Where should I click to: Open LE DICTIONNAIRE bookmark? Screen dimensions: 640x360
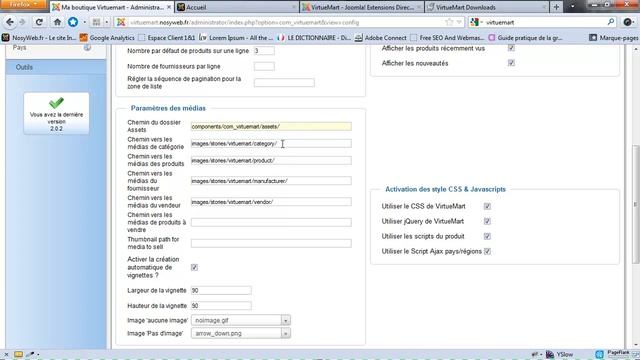(x=314, y=38)
